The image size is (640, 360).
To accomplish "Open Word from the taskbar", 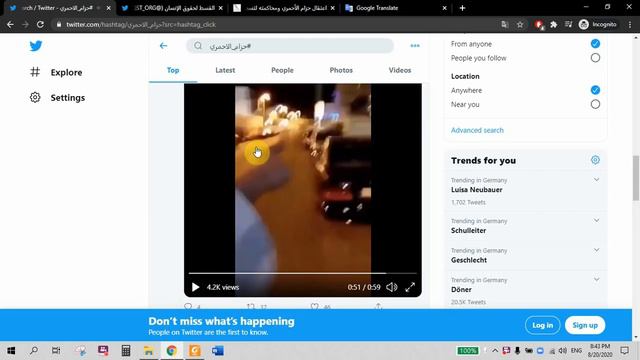I will tap(218, 351).
